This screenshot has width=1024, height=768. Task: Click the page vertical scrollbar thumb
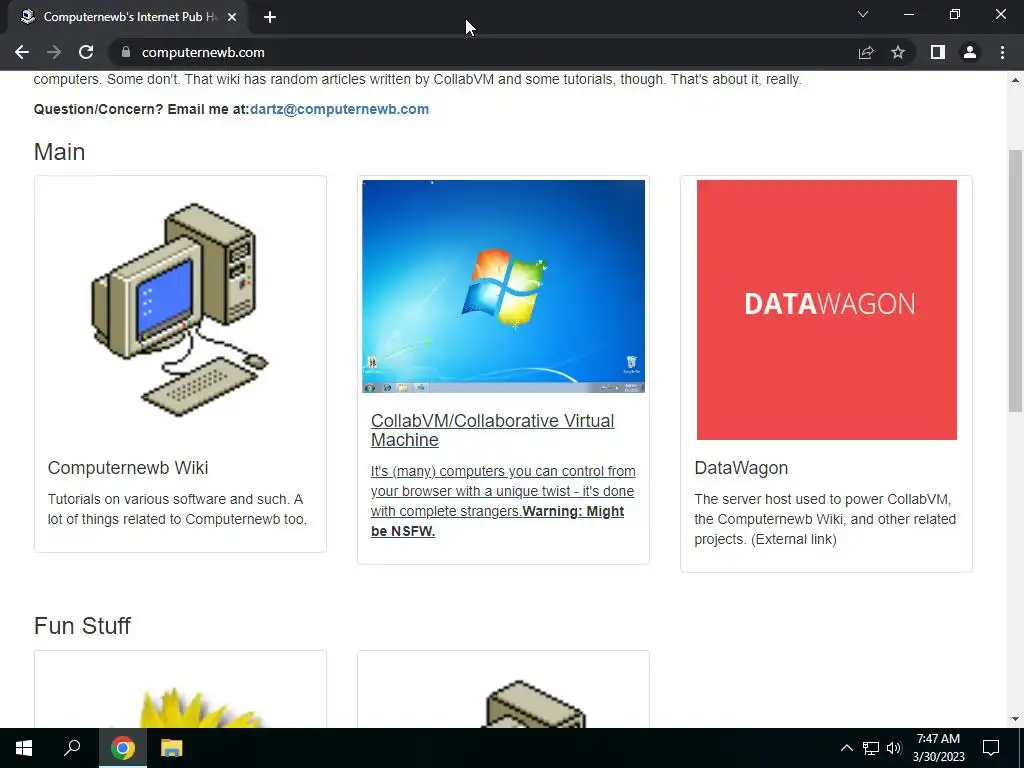pos(1015,281)
